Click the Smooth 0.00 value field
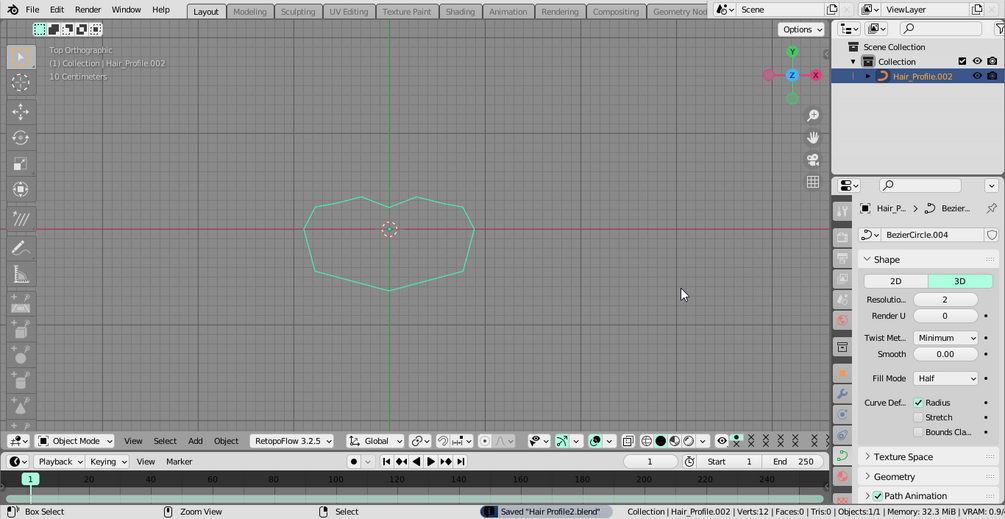The height and width of the screenshot is (519, 1005). click(x=945, y=354)
